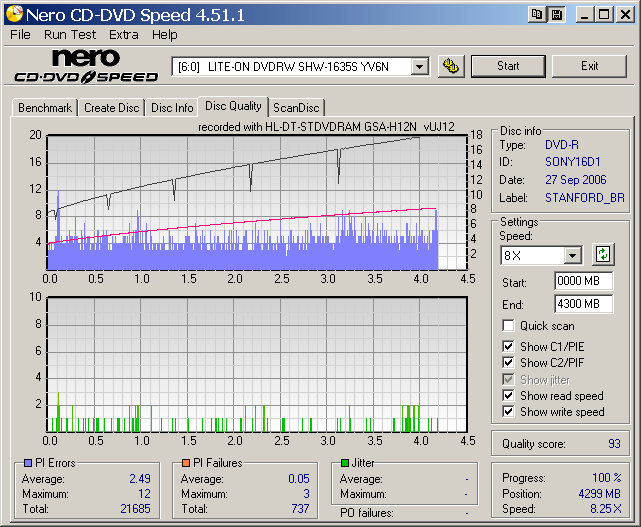Click the refresh speed icon next to 8X
Screen dimensions: 641x527
tap(603, 254)
